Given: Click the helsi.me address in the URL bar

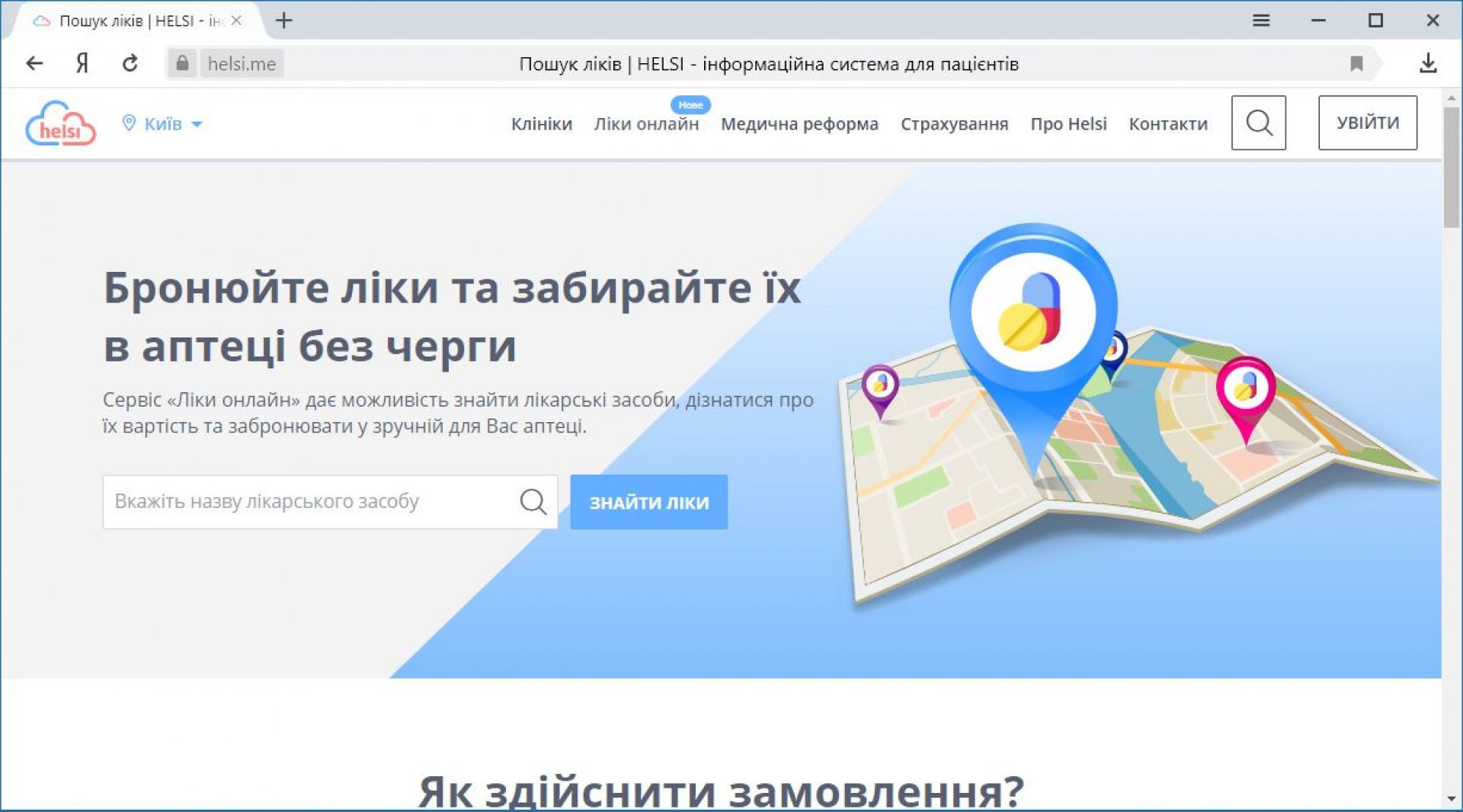Looking at the screenshot, I should (x=242, y=64).
